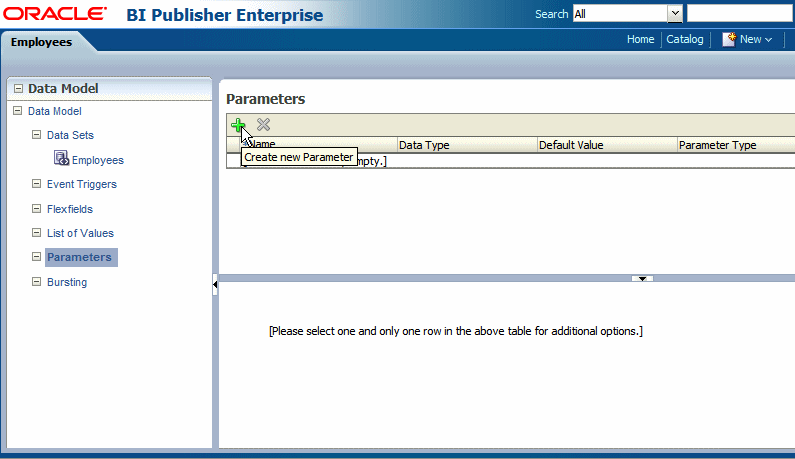Select the List of Values node

coord(80,233)
